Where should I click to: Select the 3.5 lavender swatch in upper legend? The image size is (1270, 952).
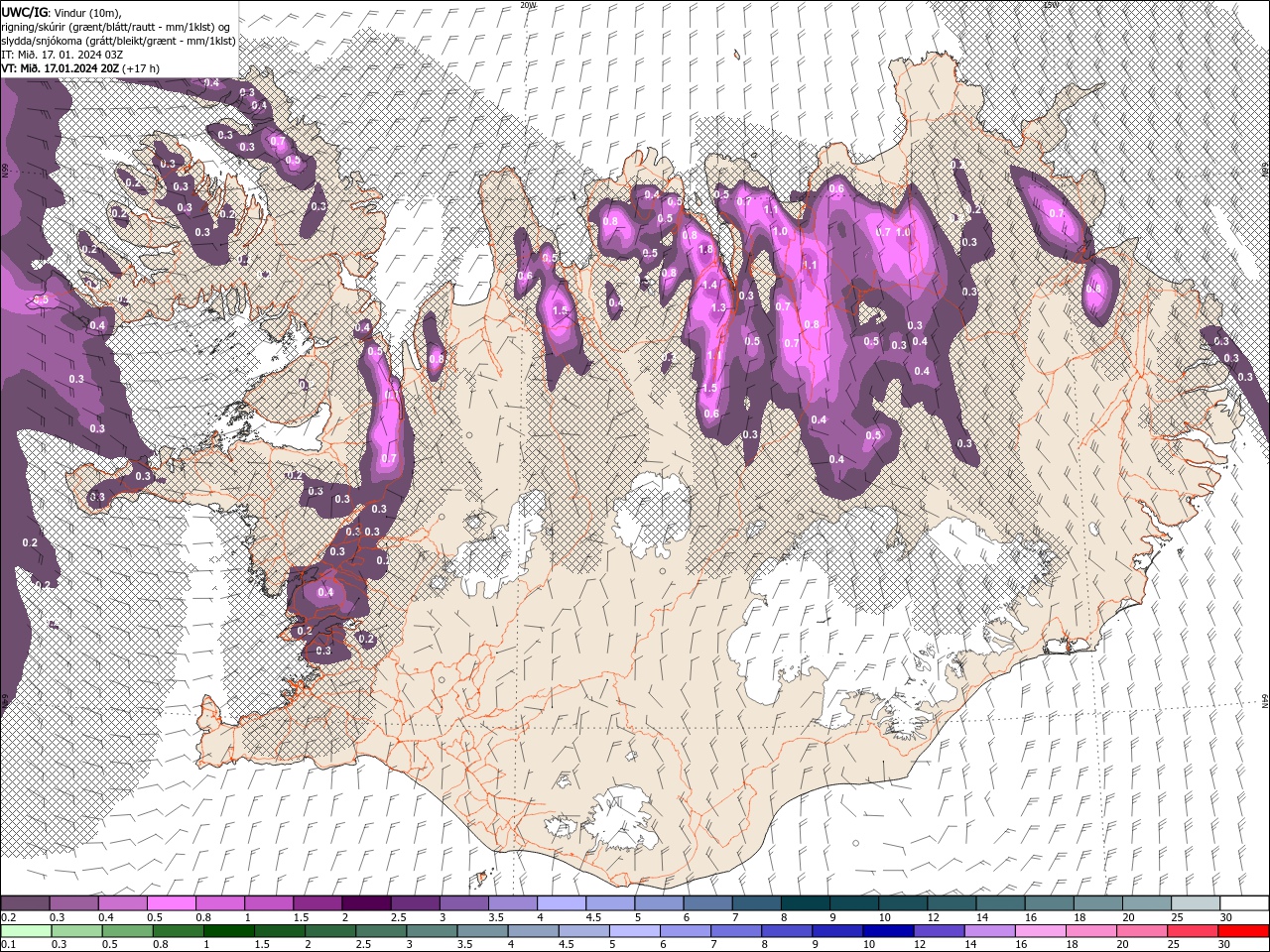tap(512, 903)
